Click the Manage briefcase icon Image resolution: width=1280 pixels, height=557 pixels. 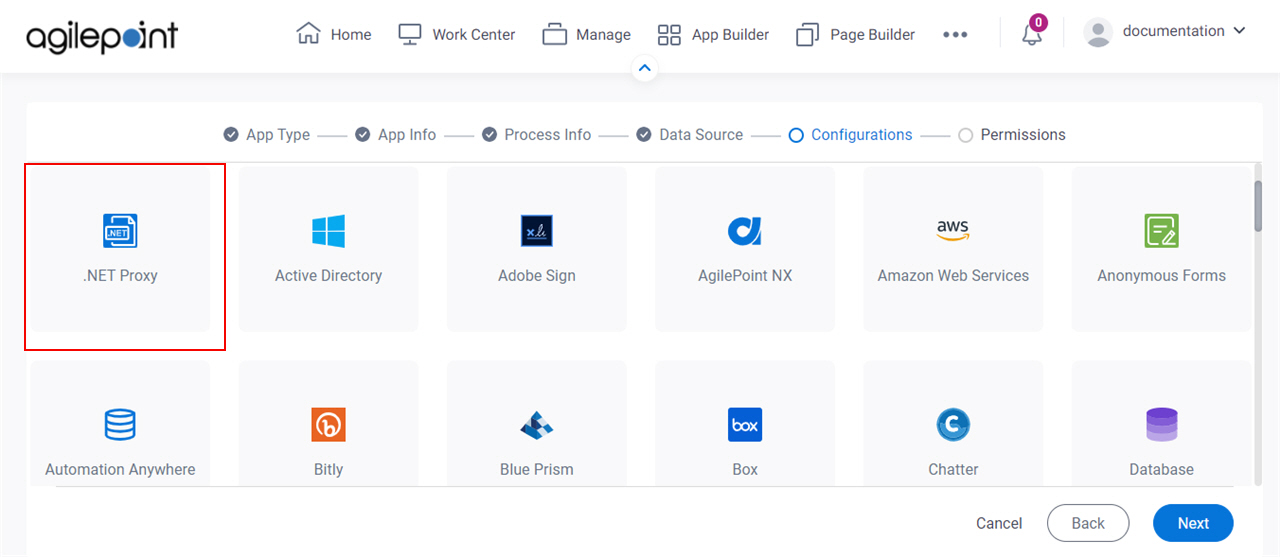pos(554,34)
